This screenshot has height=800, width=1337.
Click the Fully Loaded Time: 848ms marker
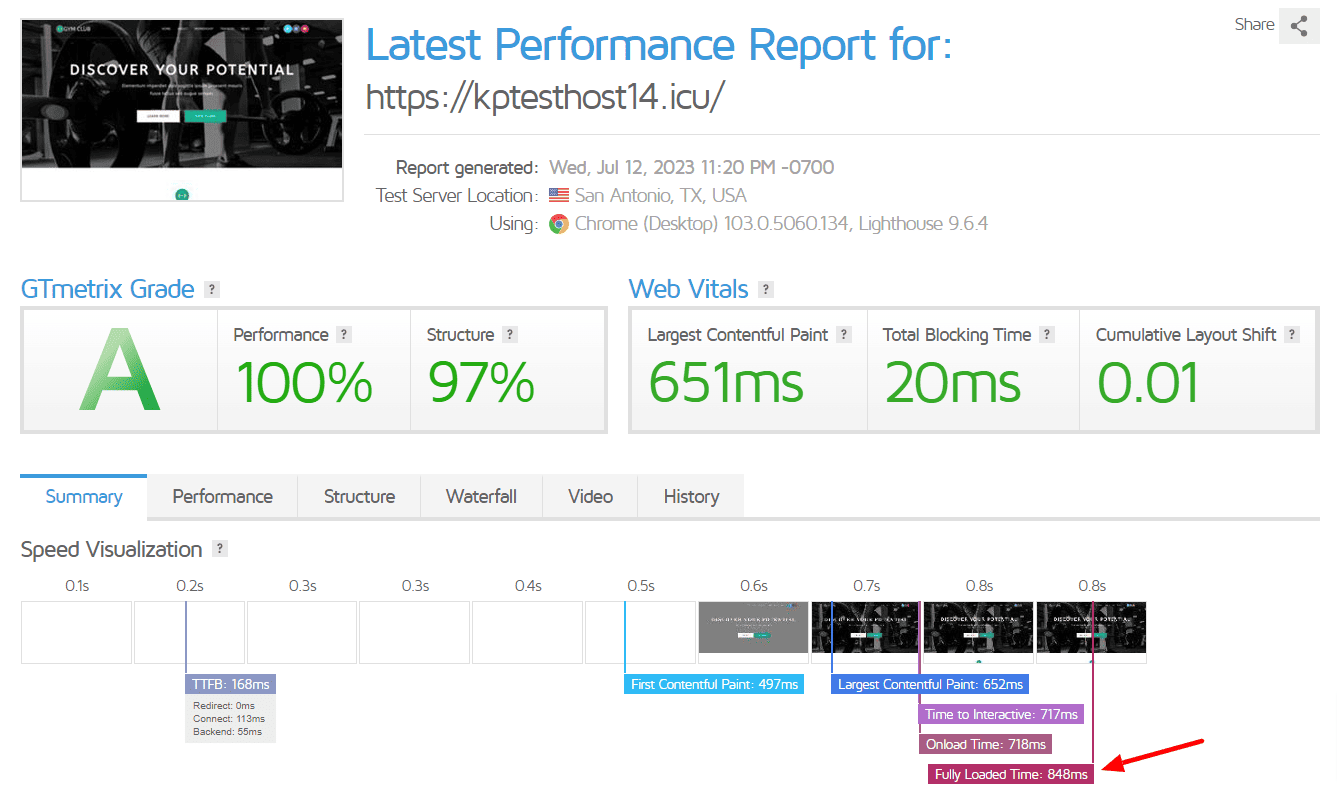tap(1011, 774)
